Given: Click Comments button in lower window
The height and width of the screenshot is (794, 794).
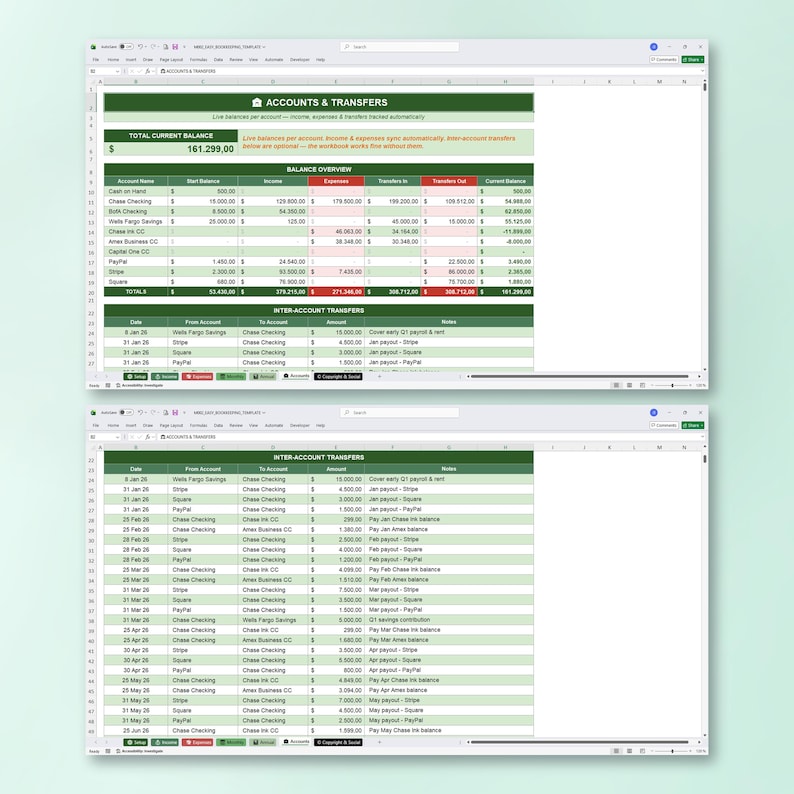Looking at the screenshot, I should coord(663,425).
